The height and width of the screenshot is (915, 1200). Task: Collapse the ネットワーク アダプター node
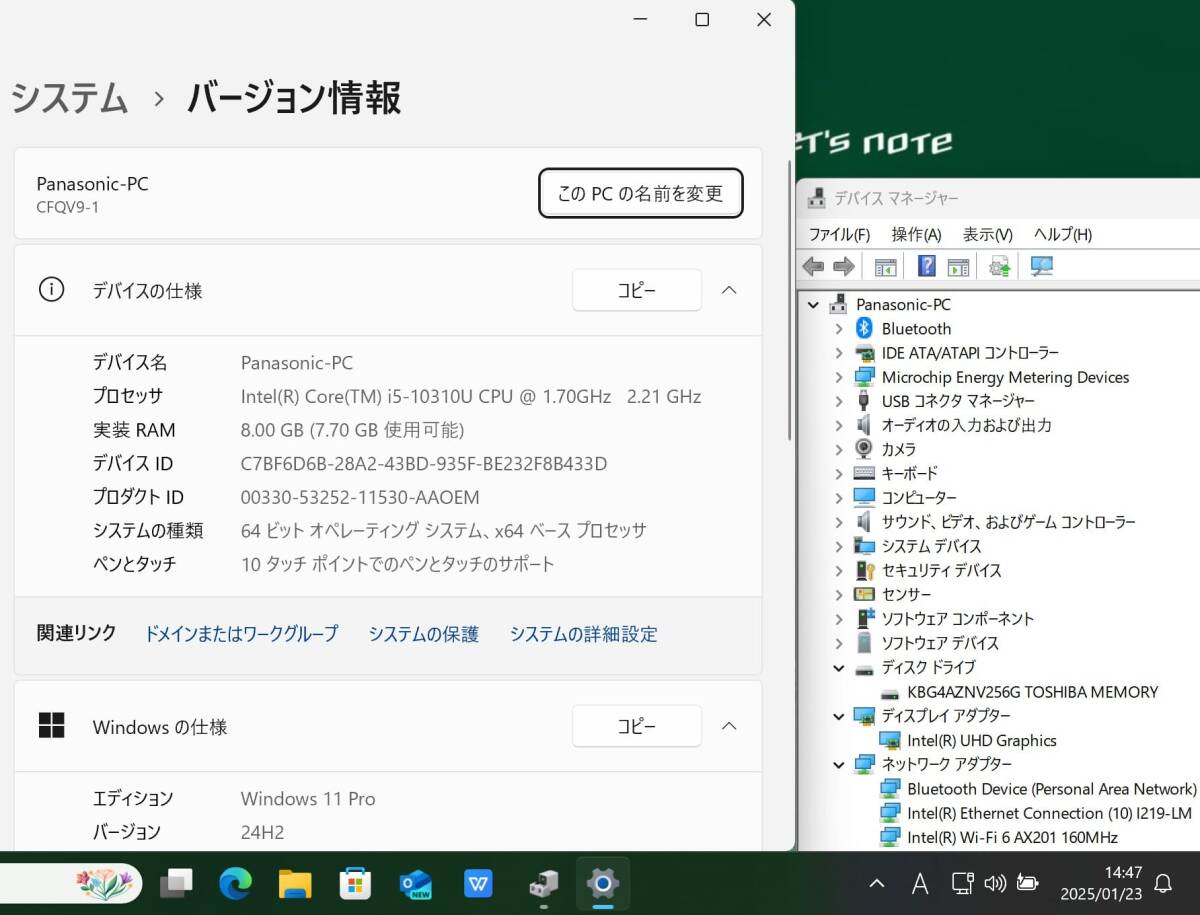839,764
